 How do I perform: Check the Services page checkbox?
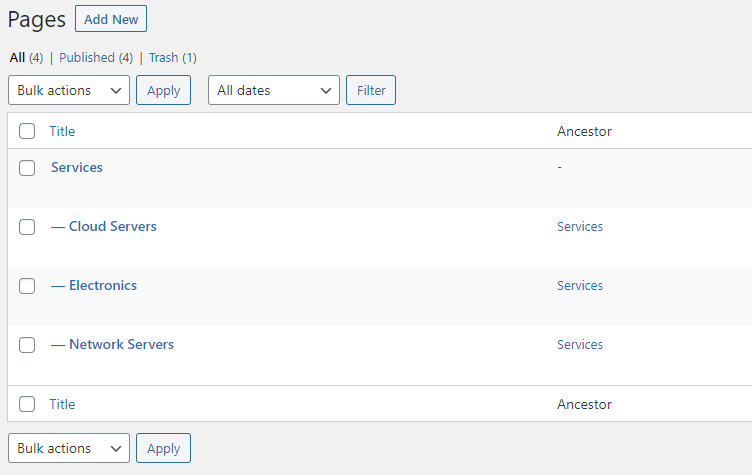(27, 168)
